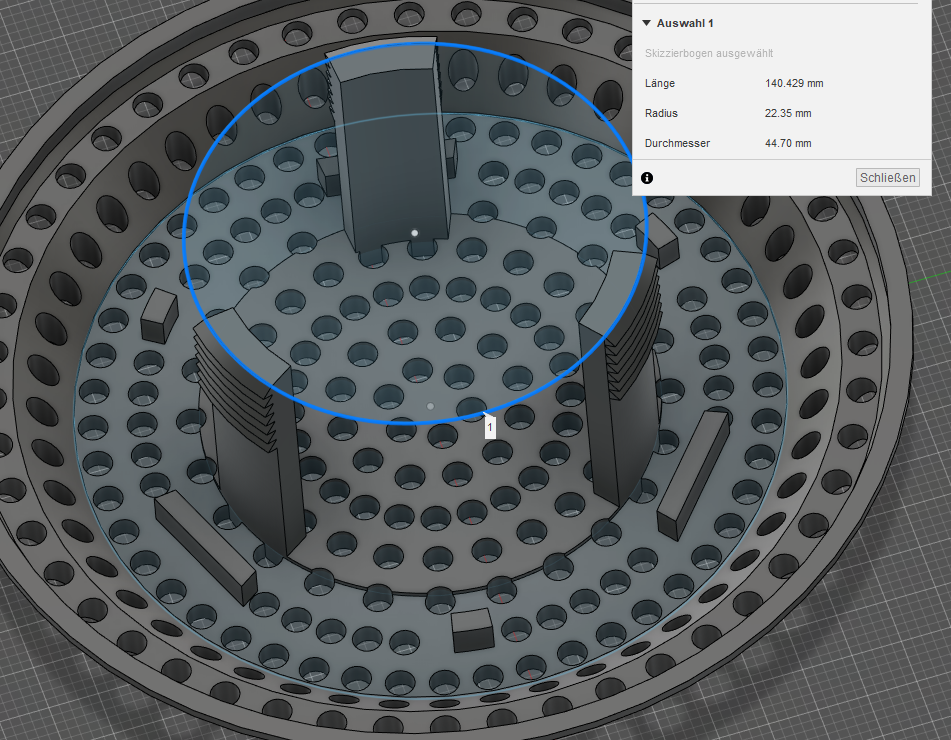Select the Radius value 22.35 mm
The width and height of the screenshot is (951, 740).
click(788, 113)
